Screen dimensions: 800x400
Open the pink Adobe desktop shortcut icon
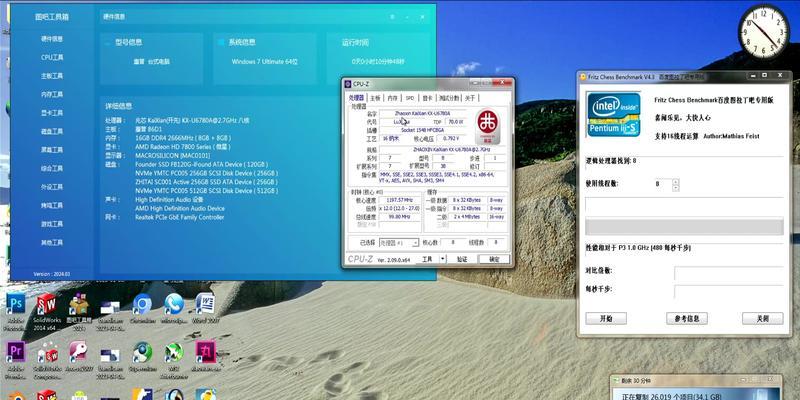[206, 352]
